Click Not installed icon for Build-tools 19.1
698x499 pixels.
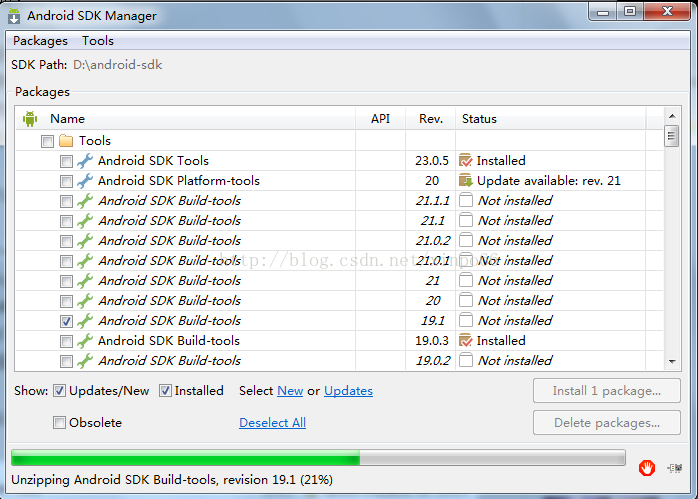click(466, 320)
